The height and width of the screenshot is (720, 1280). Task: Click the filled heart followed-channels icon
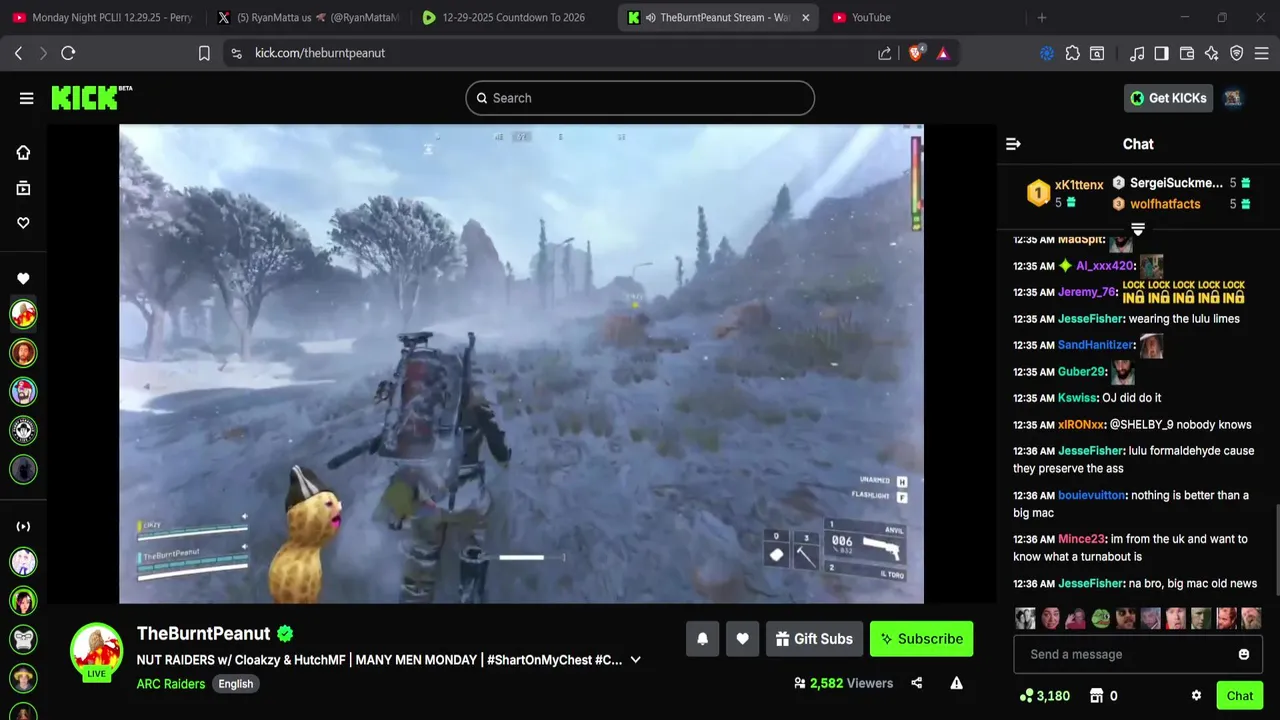click(x=23, y=279)
